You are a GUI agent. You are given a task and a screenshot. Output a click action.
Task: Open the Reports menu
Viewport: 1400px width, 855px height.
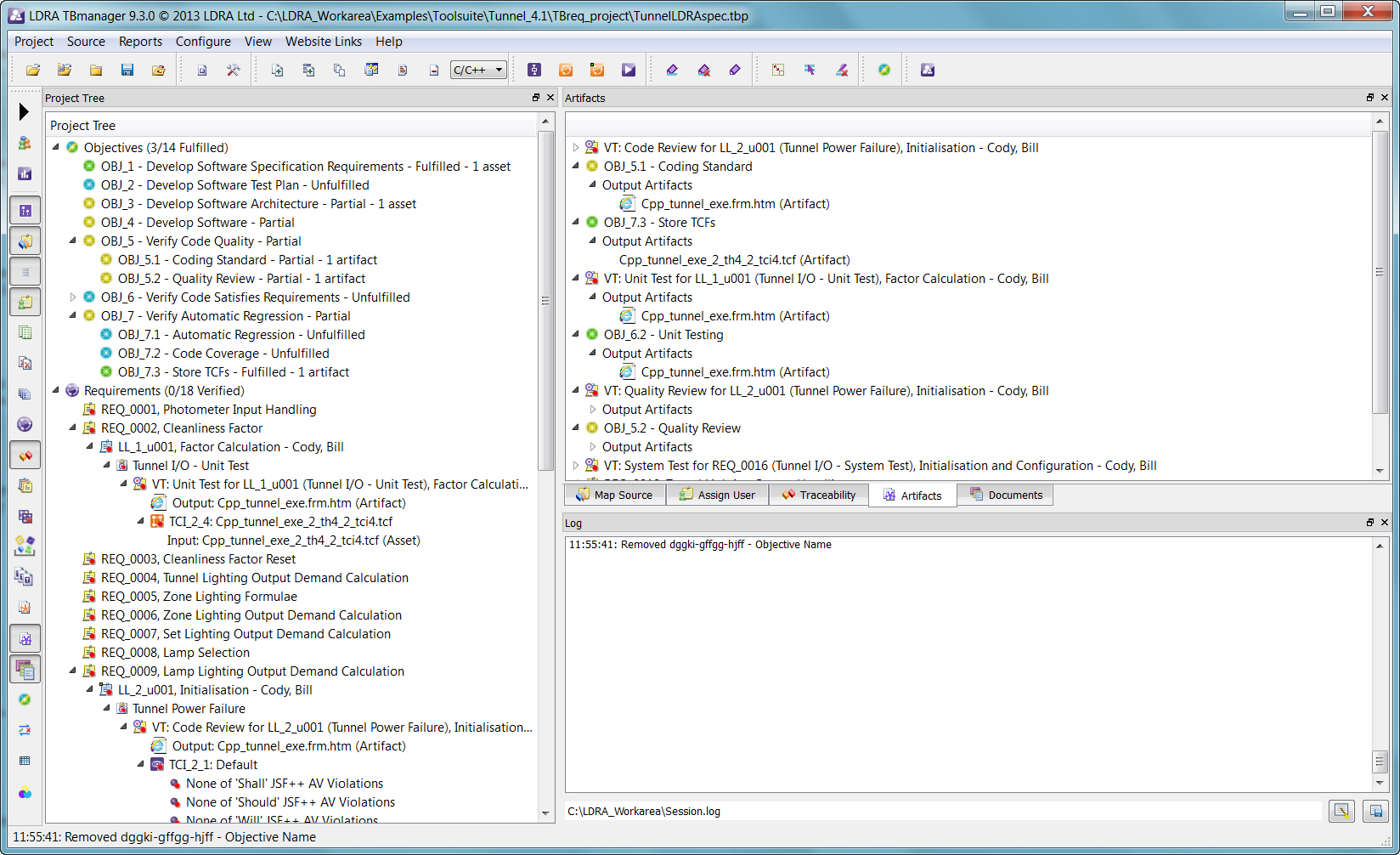click(140, 42)
